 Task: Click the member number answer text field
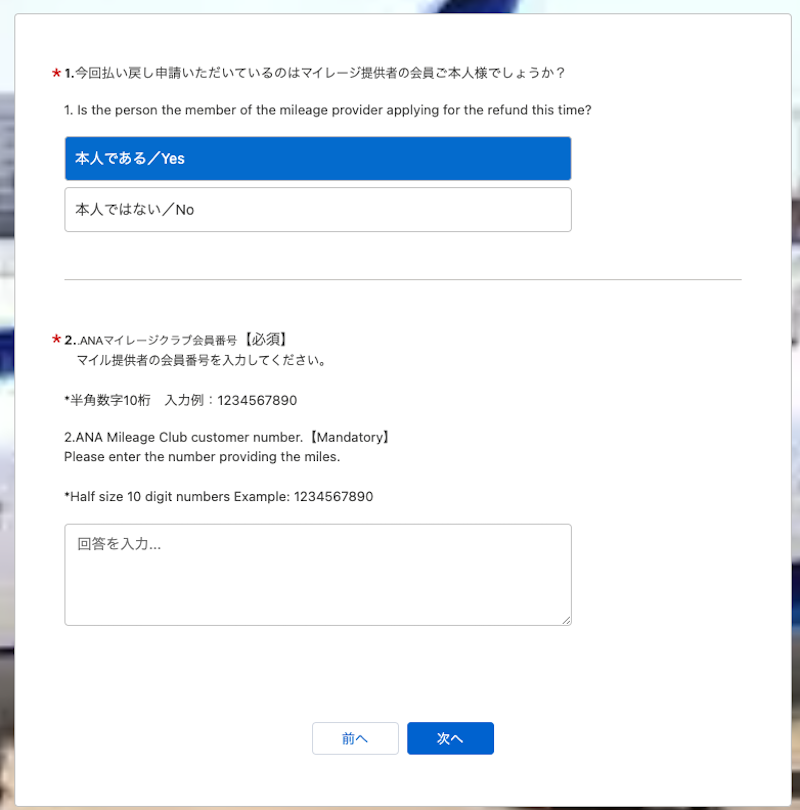pos(318,574)
